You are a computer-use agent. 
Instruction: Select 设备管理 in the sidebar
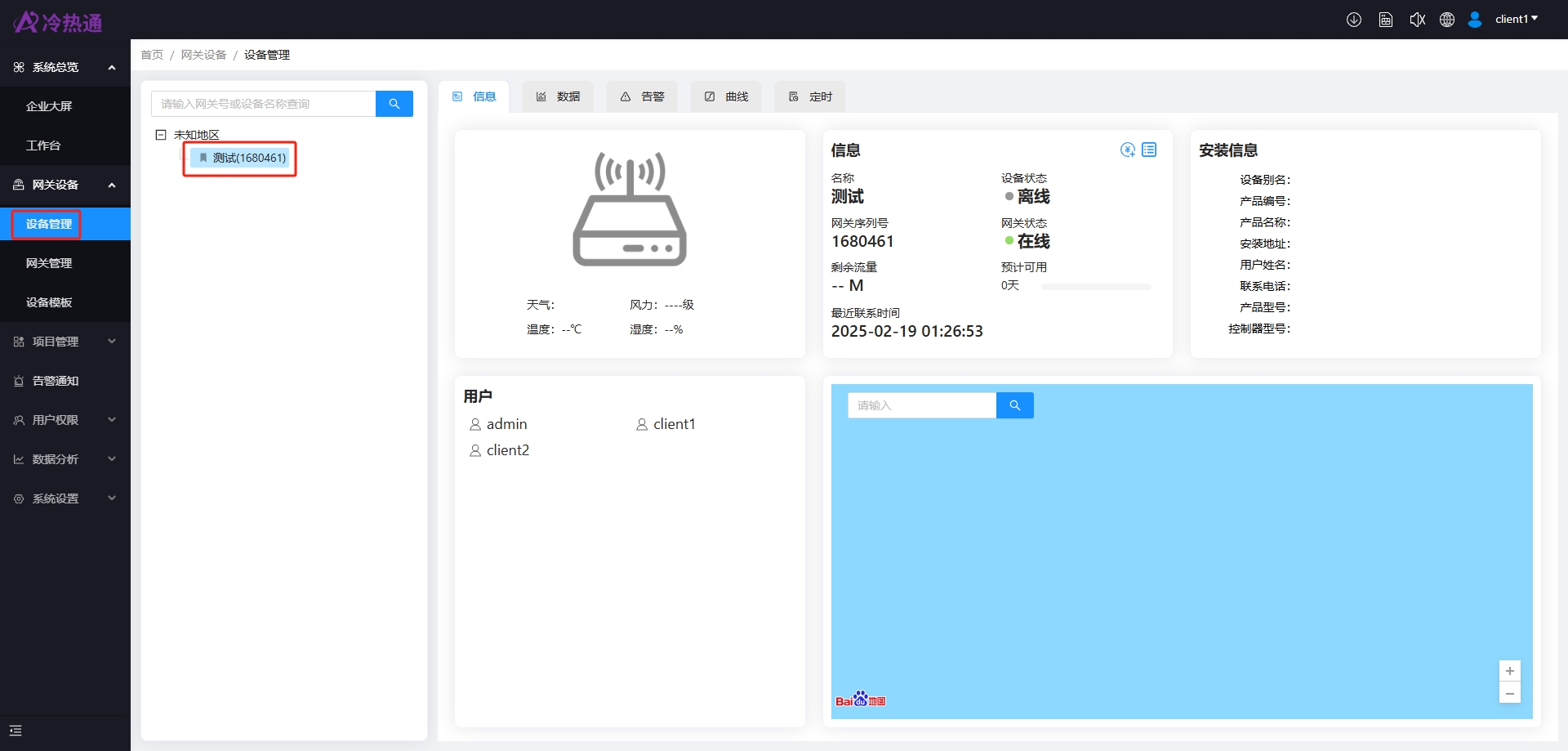click(65, 224)
